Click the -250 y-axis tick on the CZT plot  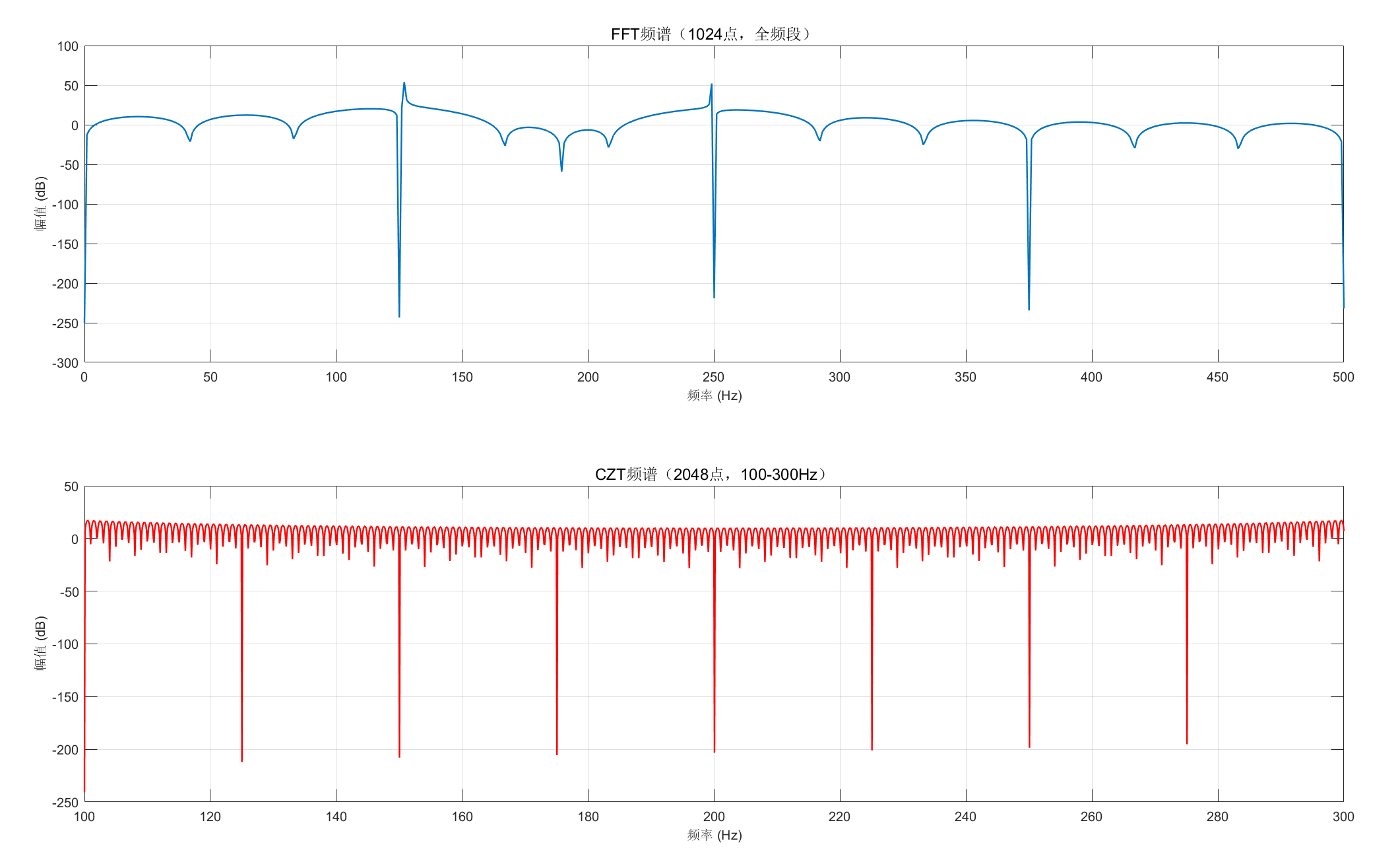pos(65,803)
